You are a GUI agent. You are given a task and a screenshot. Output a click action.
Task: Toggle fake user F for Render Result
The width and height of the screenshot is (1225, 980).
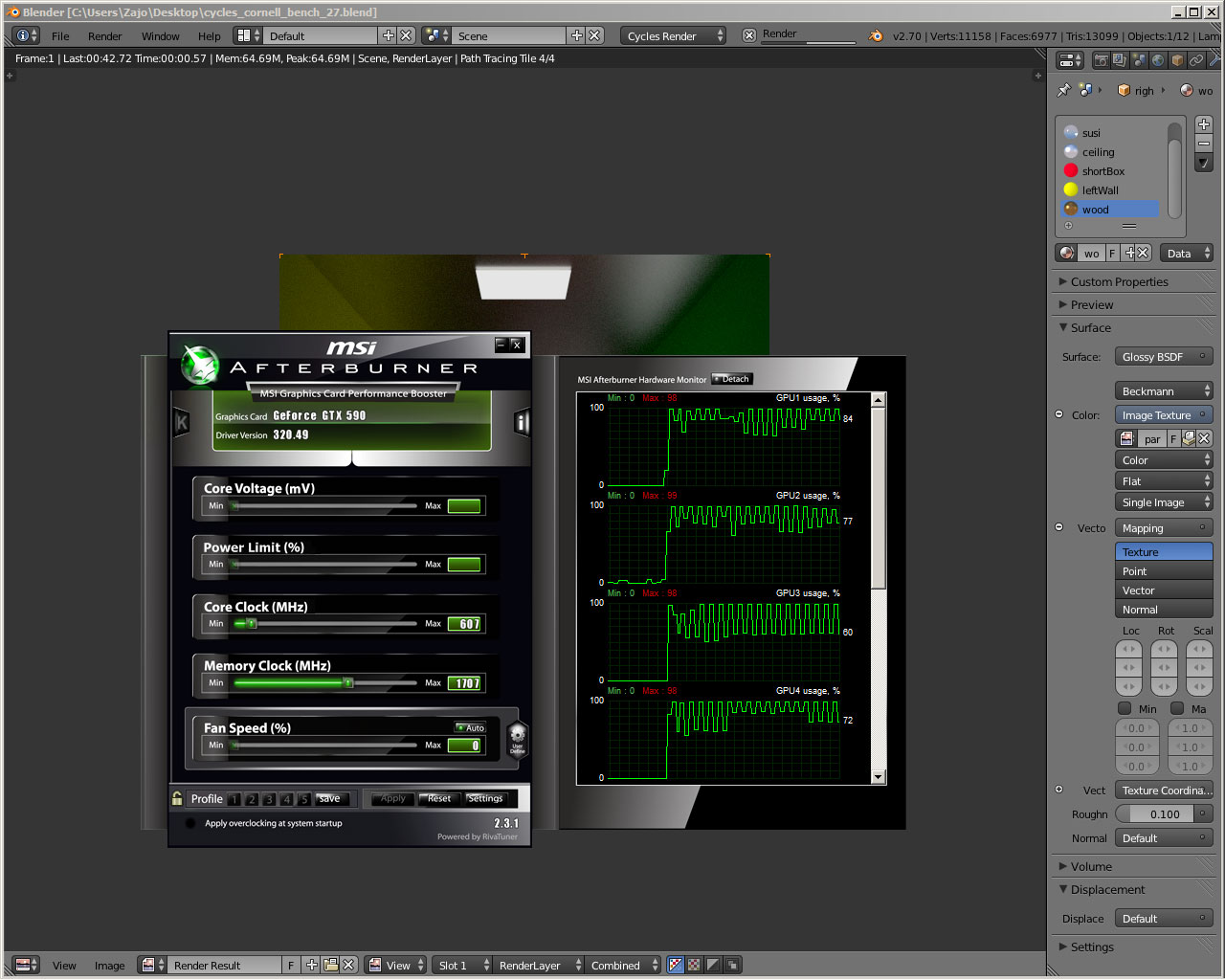click(x=291, y=965)
